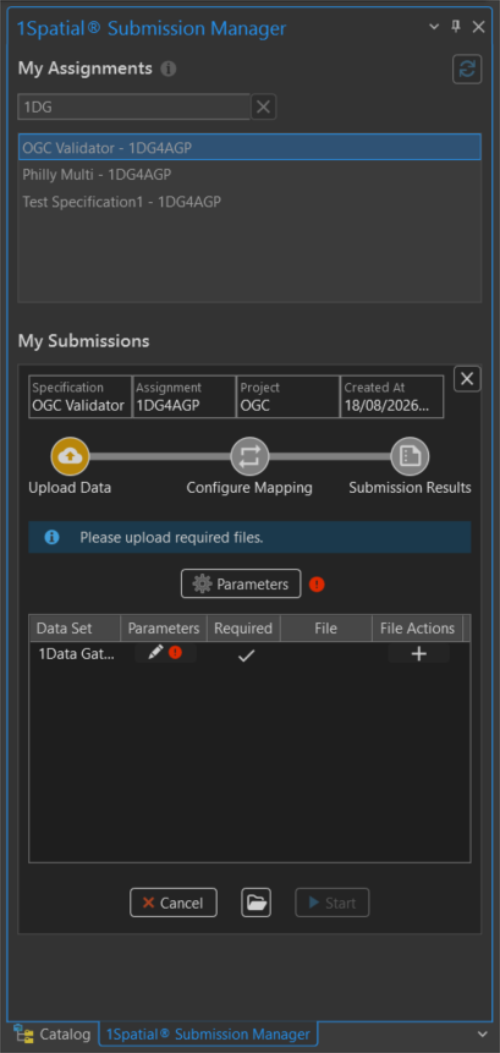This screenshot has width=500, height=1053.
Task: Edit parameters with the pencil icon
Action: [155, 653]
